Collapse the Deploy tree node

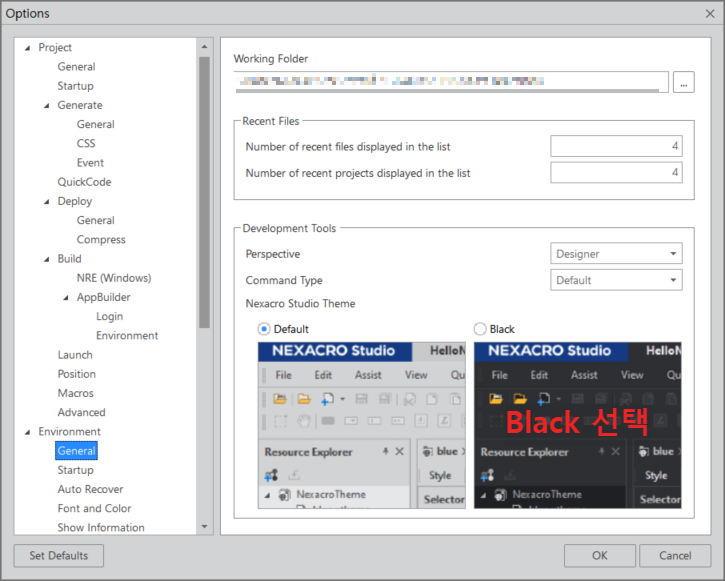click(x=47, y=202)
